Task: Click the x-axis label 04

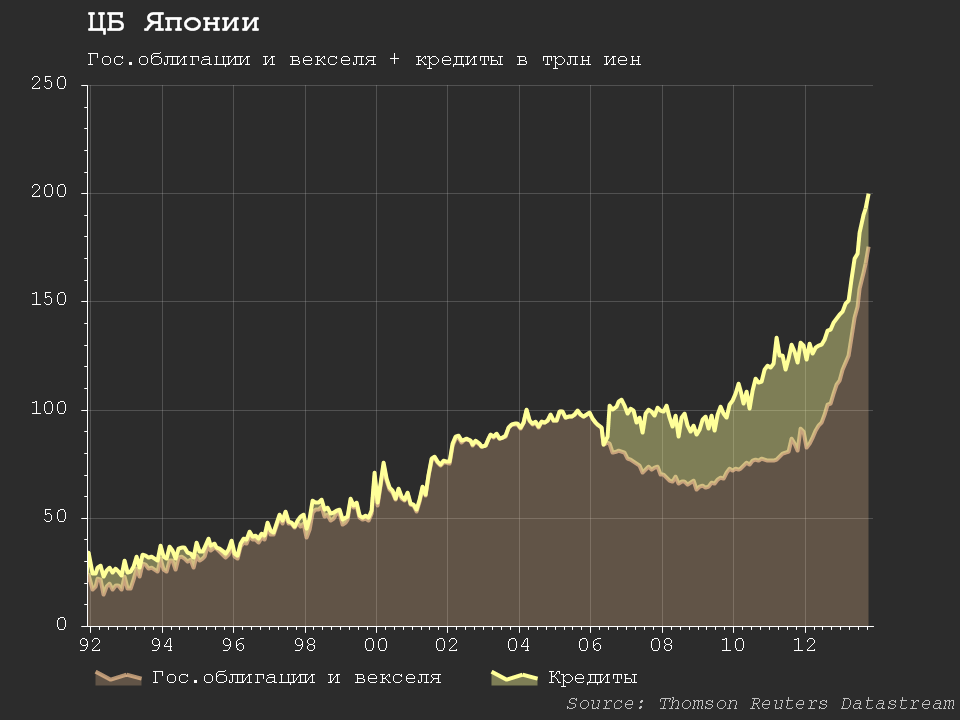Action: point(519,645)
